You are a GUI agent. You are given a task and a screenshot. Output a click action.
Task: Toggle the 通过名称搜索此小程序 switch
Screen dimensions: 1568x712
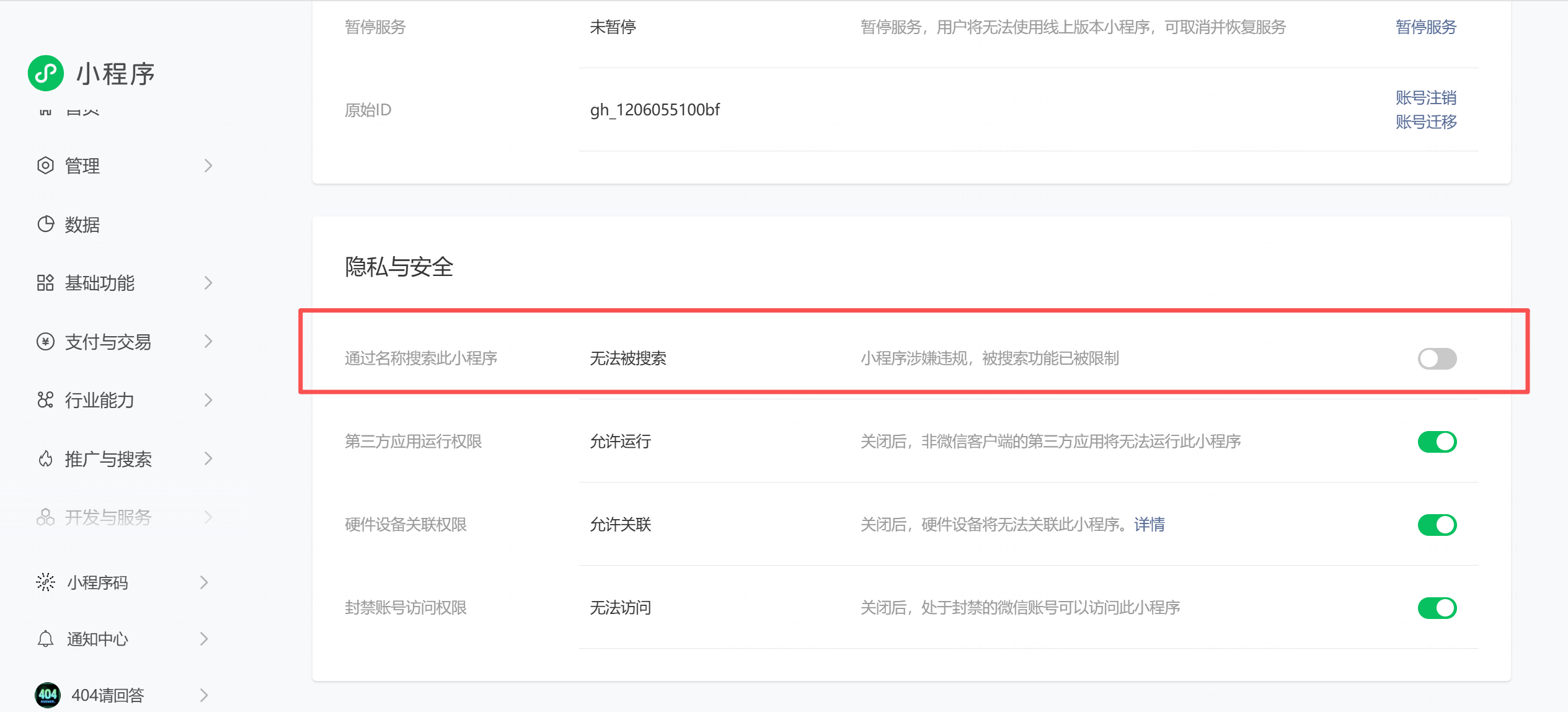(x=1437, y=358)
